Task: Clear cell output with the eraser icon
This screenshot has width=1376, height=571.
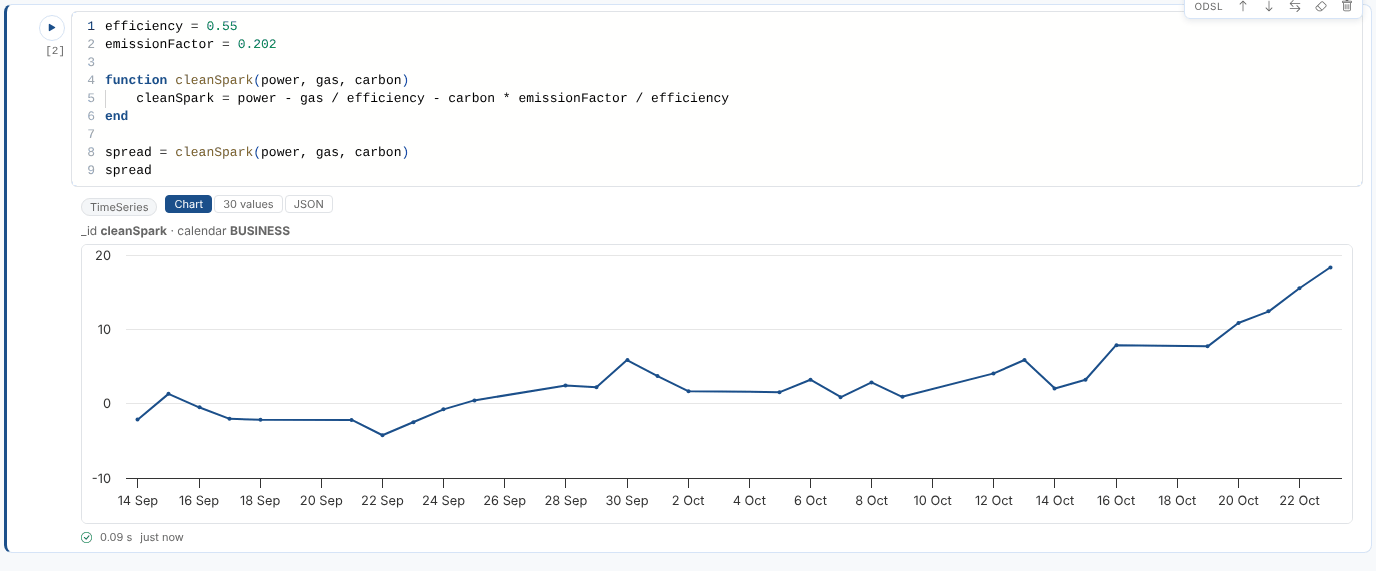Action: (1321, 6)
